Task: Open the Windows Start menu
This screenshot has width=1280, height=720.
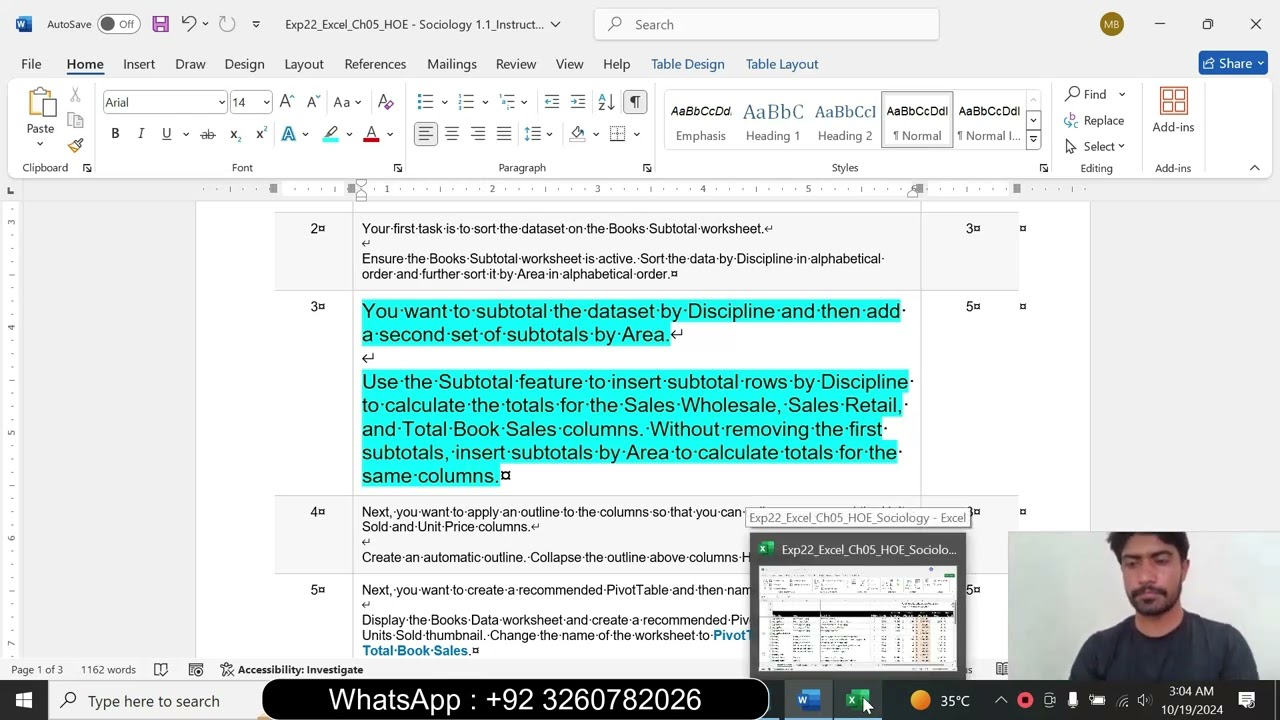Action: click(x=24, y=700)
